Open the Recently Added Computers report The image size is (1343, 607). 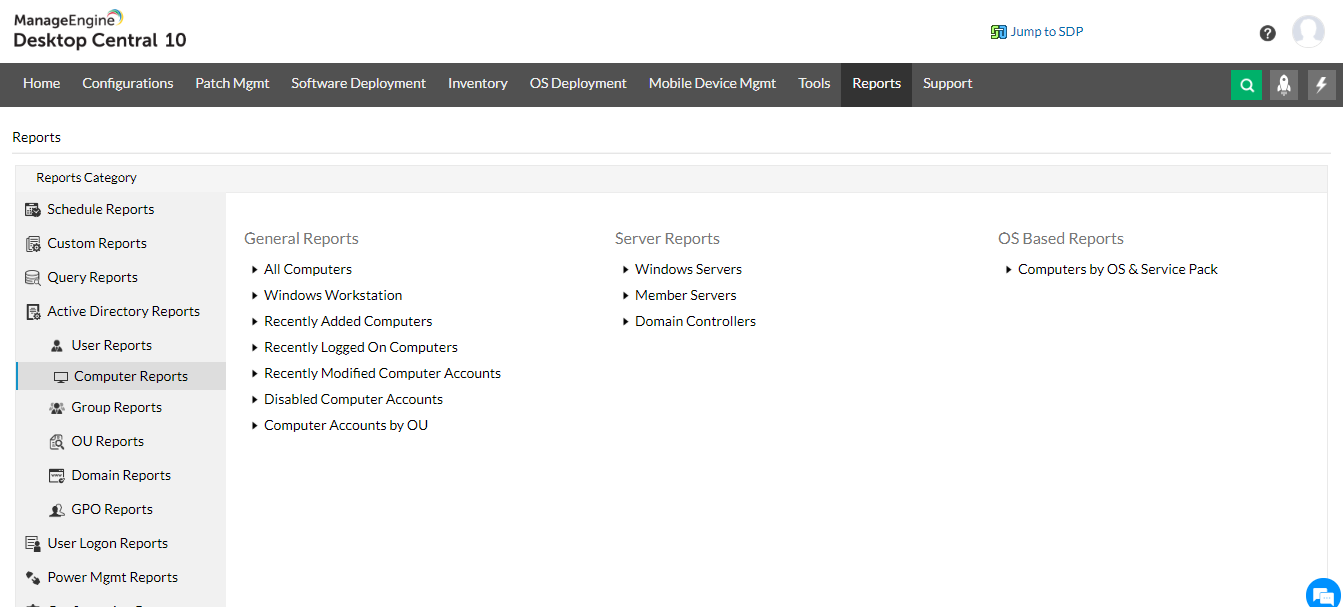348,322
